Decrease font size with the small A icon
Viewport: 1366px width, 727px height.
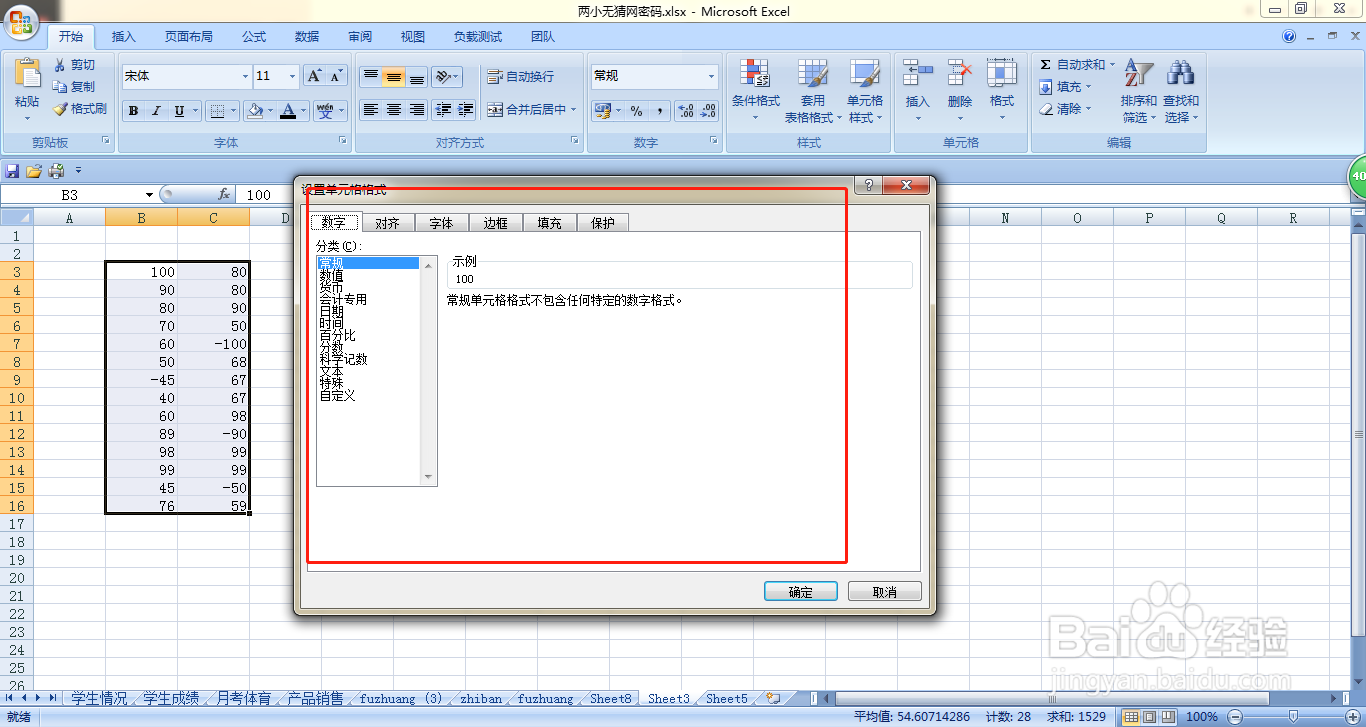336,76
